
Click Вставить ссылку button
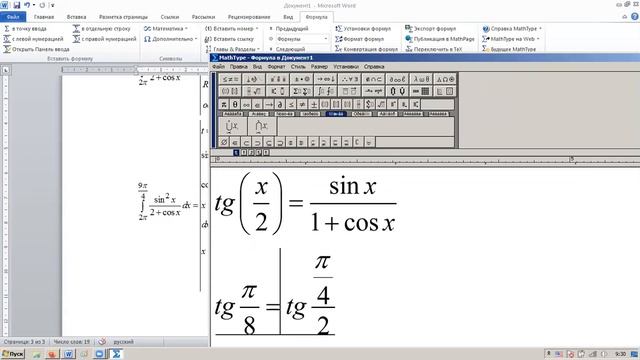(229, 39)
